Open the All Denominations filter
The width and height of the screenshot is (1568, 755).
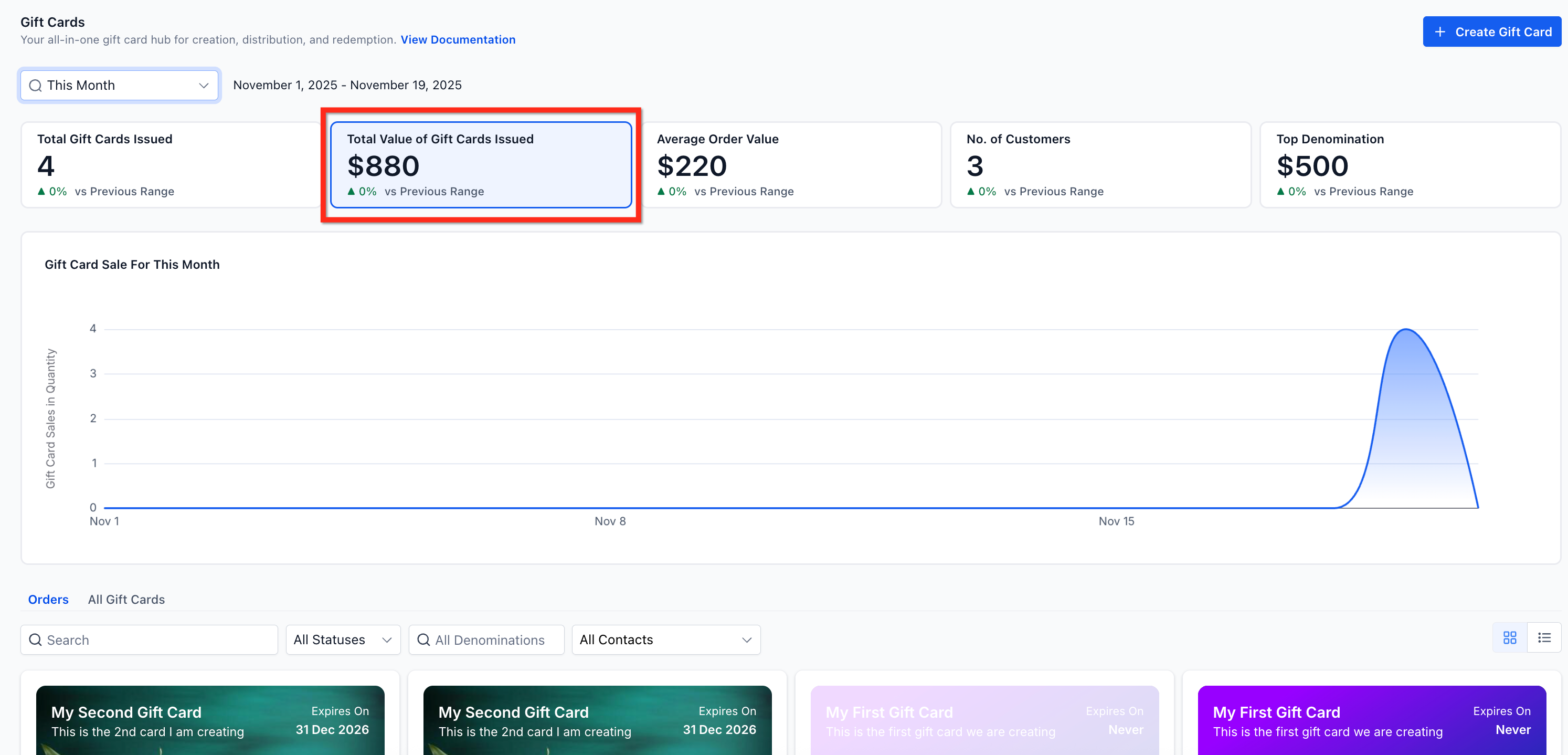pyautogui.click(x=490, y=640)
